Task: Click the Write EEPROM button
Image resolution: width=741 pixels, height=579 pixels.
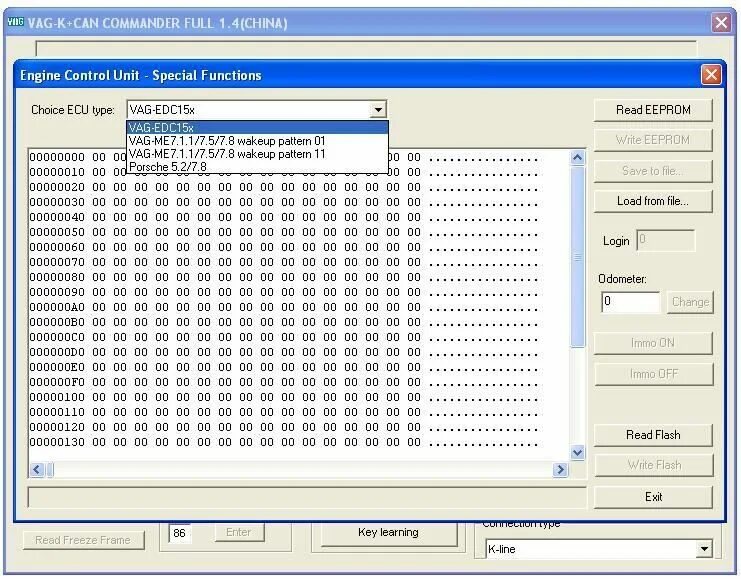Action: pyautogui.click(x=653, y=140)
